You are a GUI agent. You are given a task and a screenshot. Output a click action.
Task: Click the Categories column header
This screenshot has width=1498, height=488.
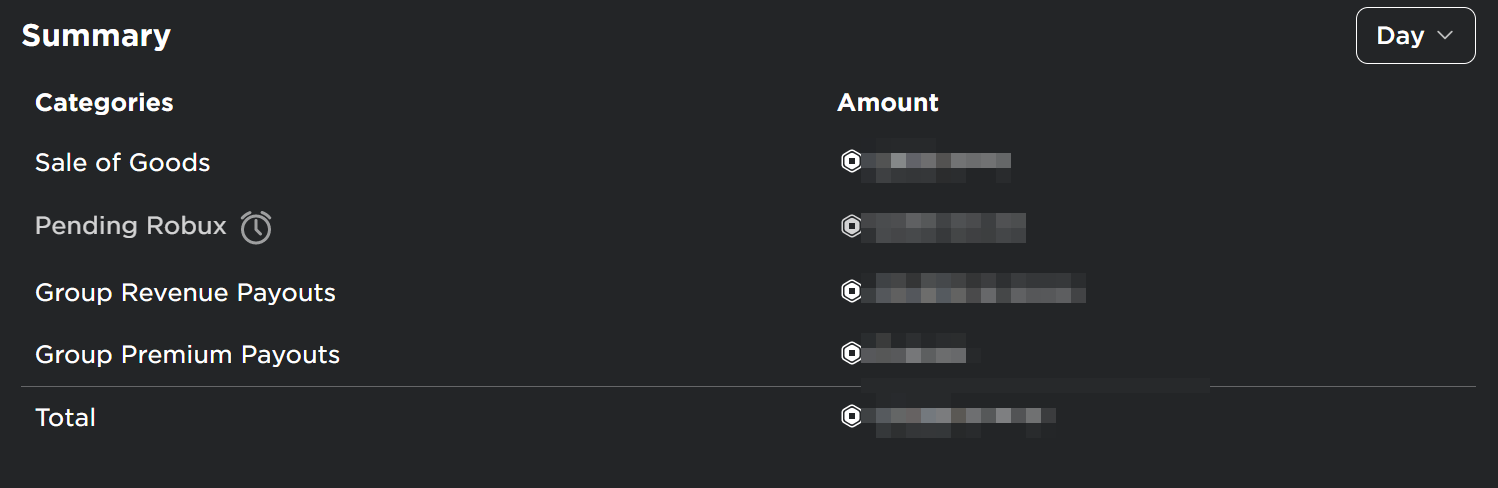coord(104,103)
